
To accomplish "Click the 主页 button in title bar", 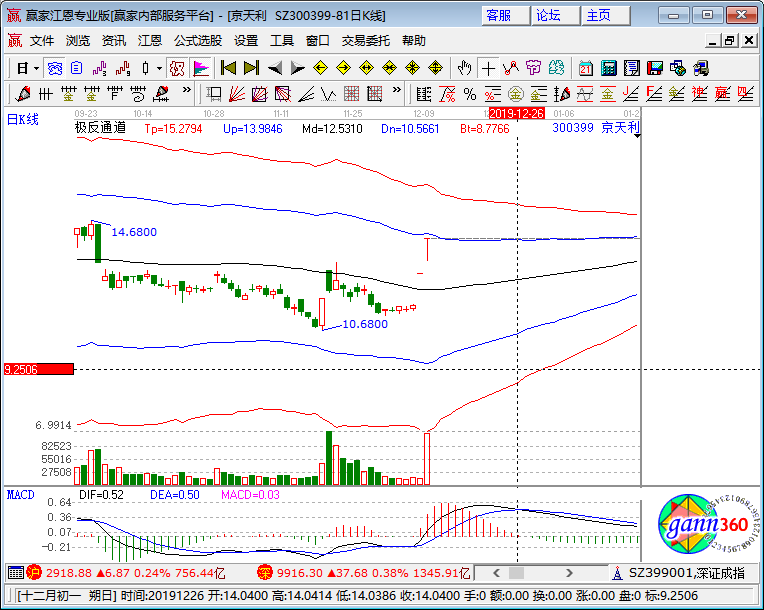I will (x=606, y=16).
